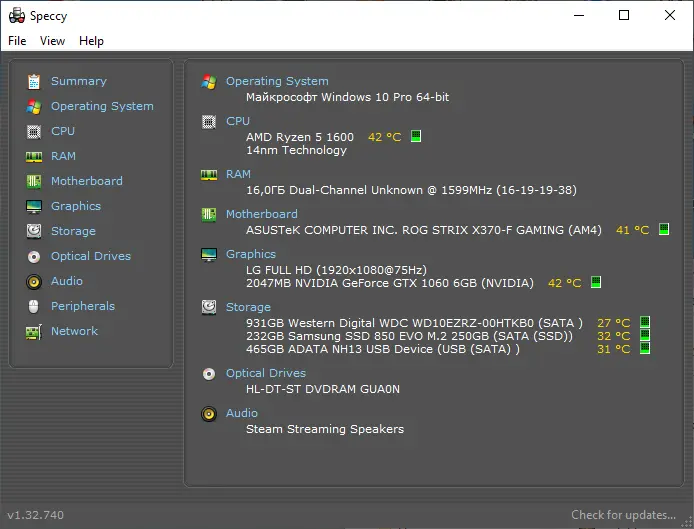
Task: Click the CPU heading link in summary
Action: click(x=238, y=121)
